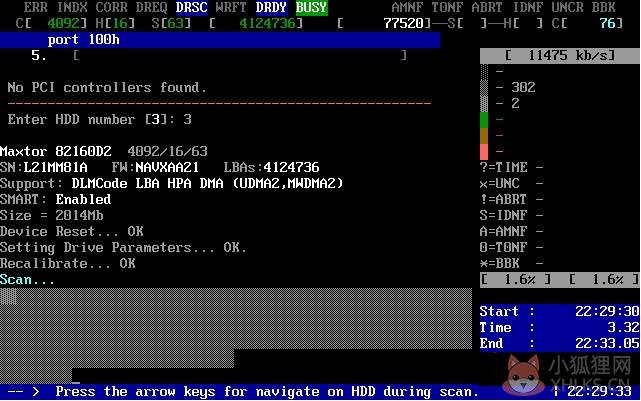
Task: Click the 'SMART: Enabled' line
Action: pyautogui.click(x=56, y=199)
